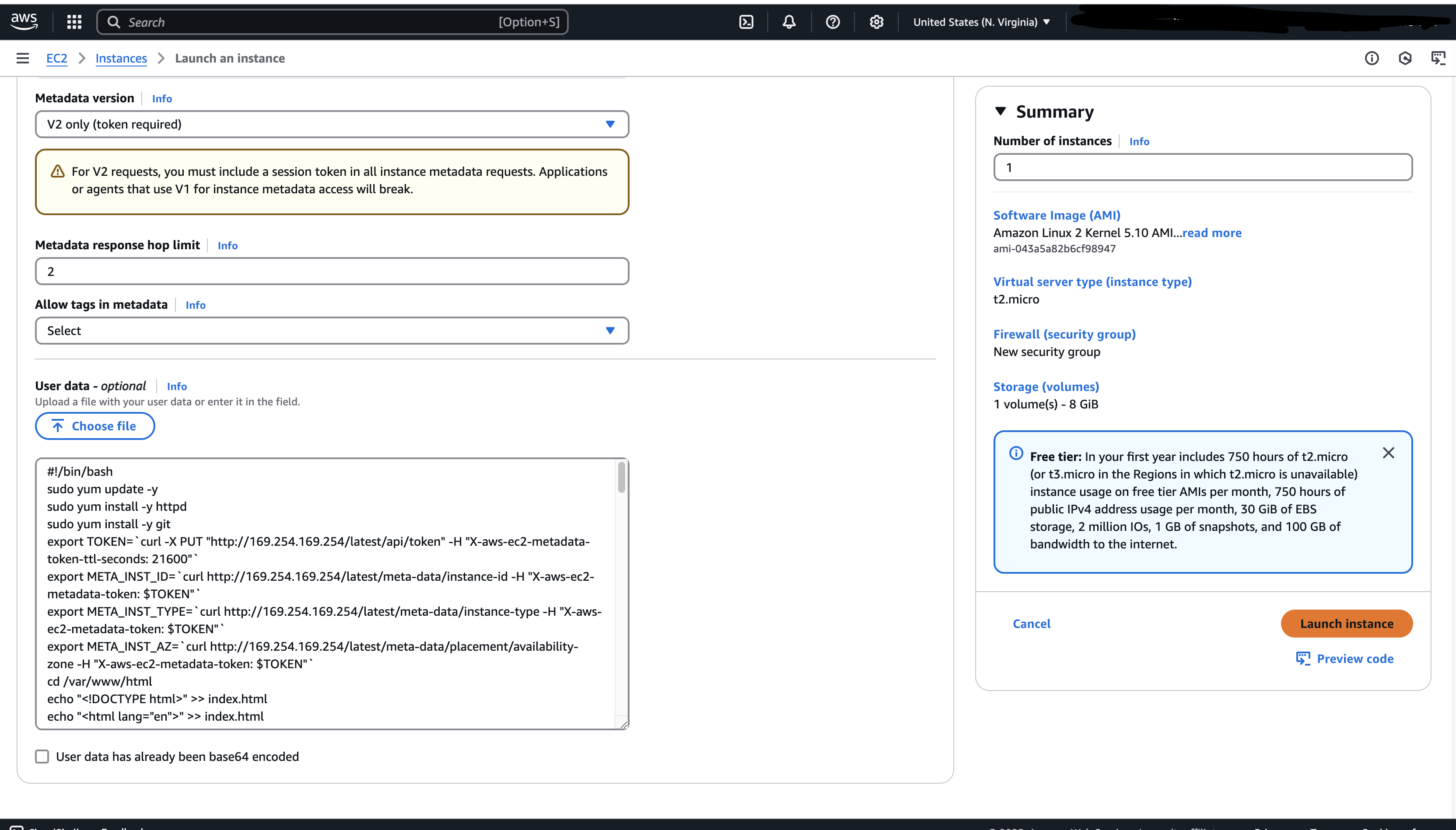Dismiss the Free tier notice
The image size is (1456, 830).
point(1388,453)
